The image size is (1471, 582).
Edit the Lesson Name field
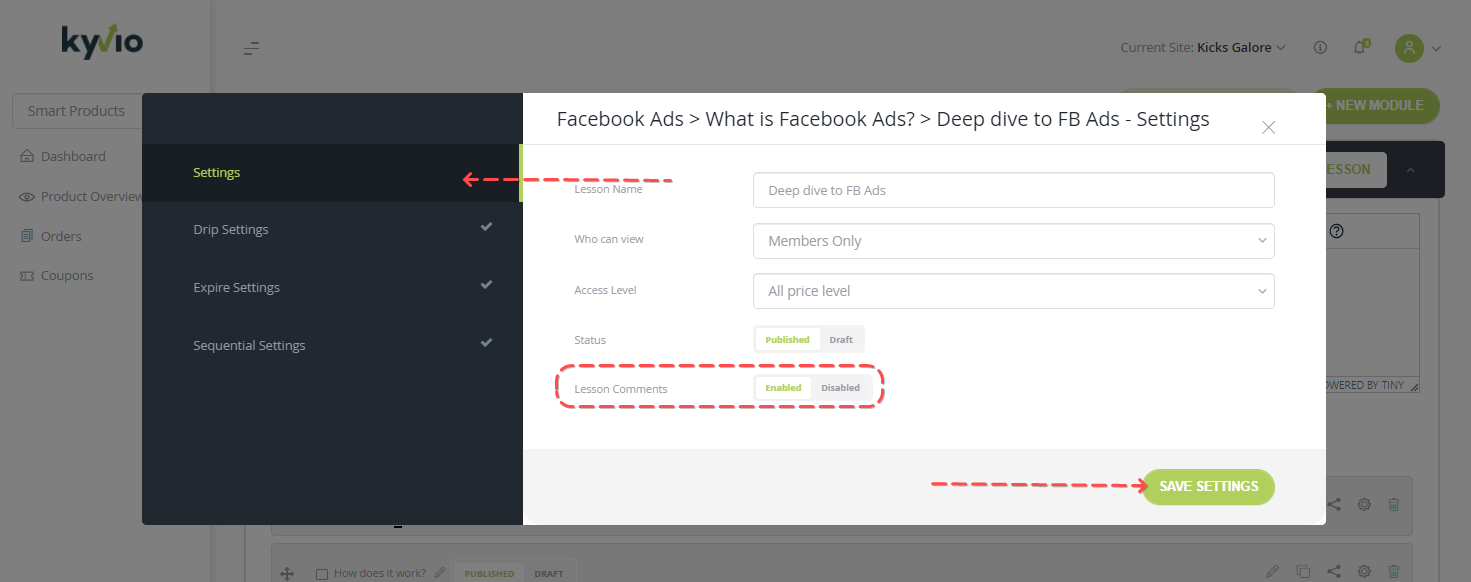tap(1013, 190)
